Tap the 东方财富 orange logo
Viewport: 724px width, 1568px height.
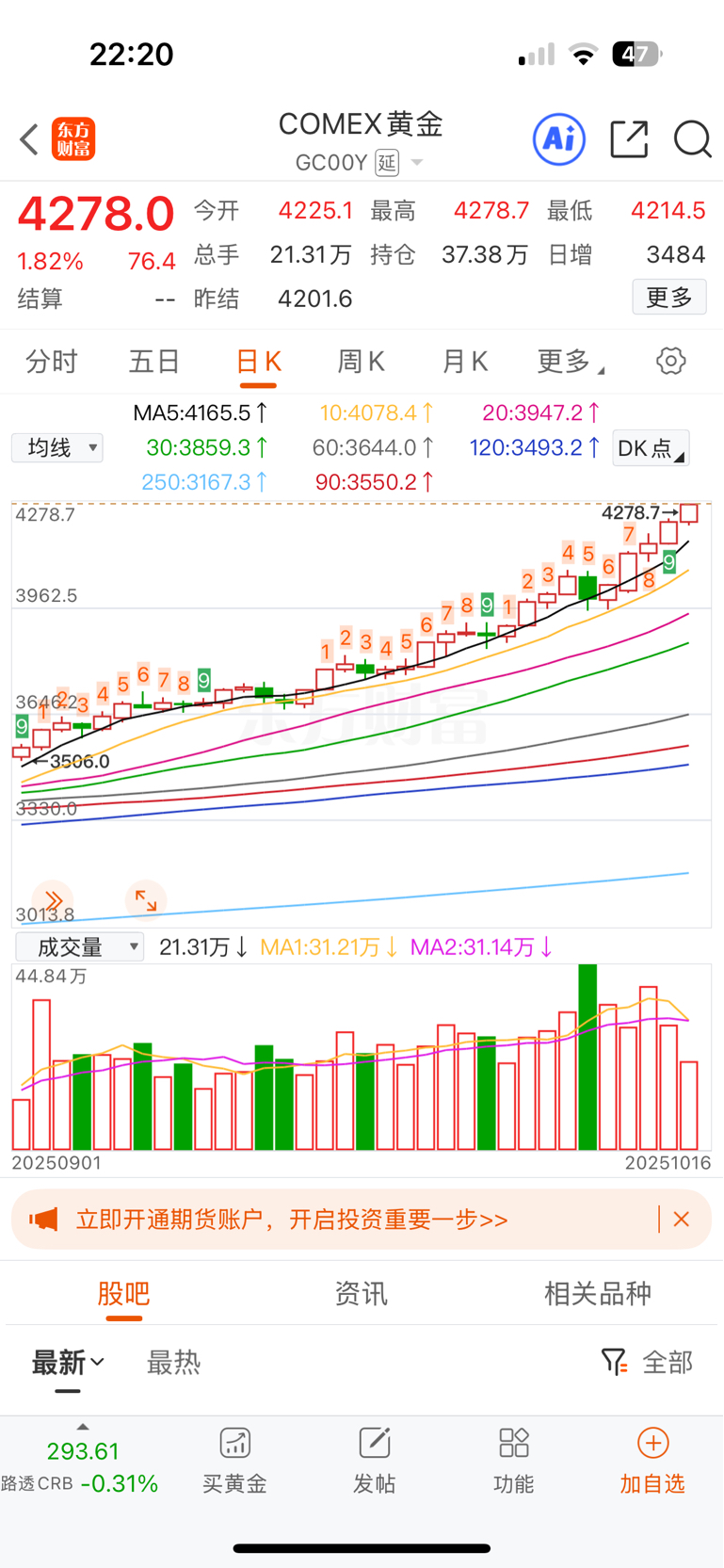point(73,139)
